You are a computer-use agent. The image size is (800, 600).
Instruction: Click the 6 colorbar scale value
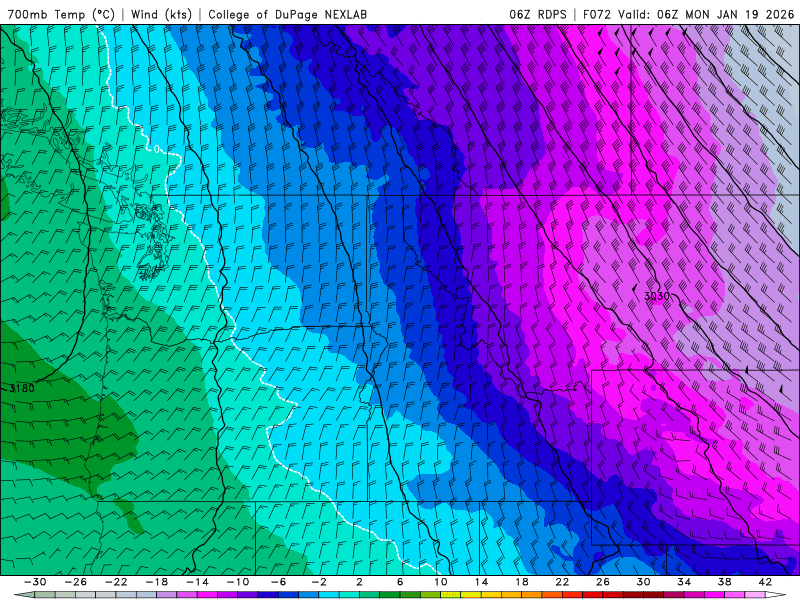[399, 582]
